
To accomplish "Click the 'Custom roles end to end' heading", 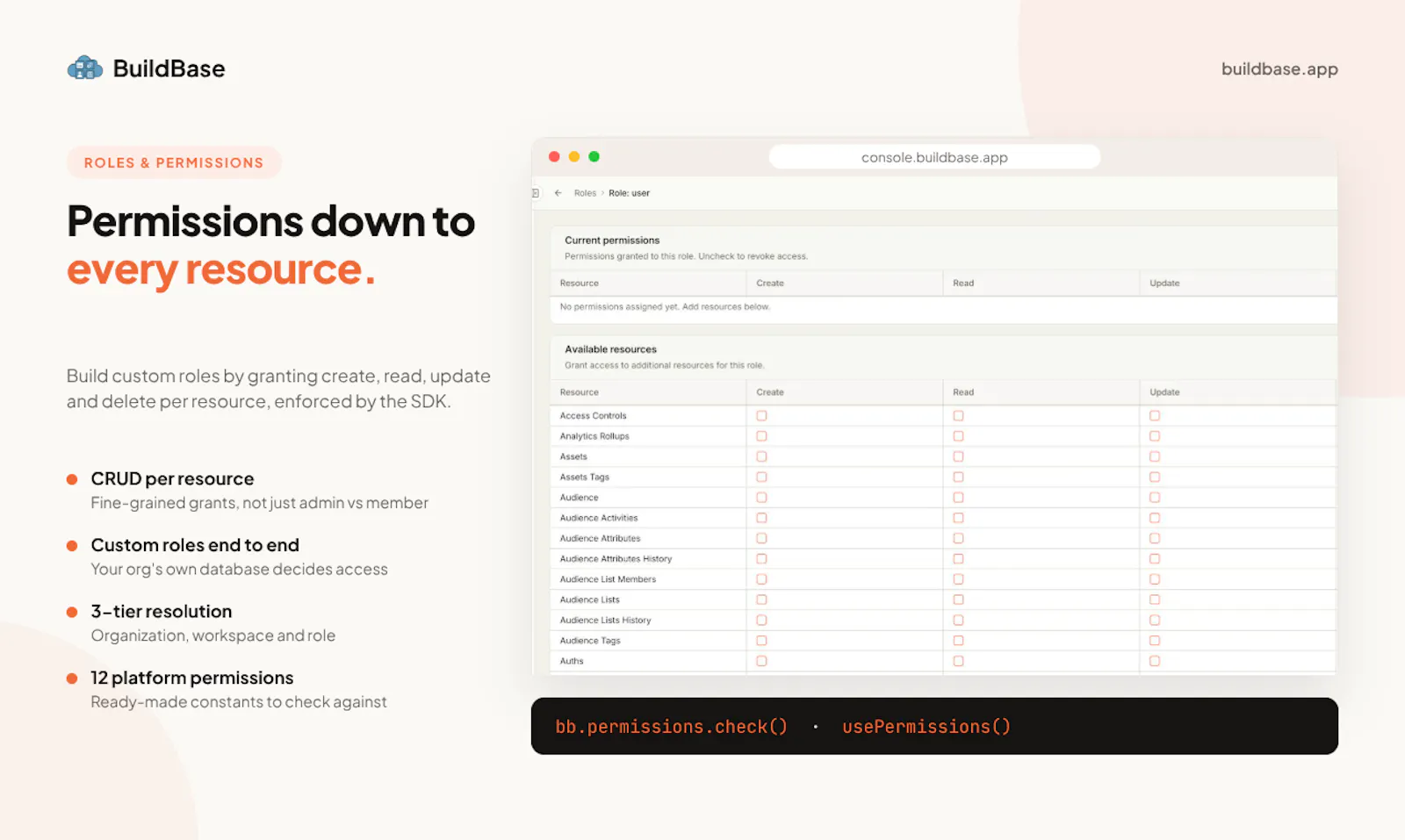I will 195,545.
